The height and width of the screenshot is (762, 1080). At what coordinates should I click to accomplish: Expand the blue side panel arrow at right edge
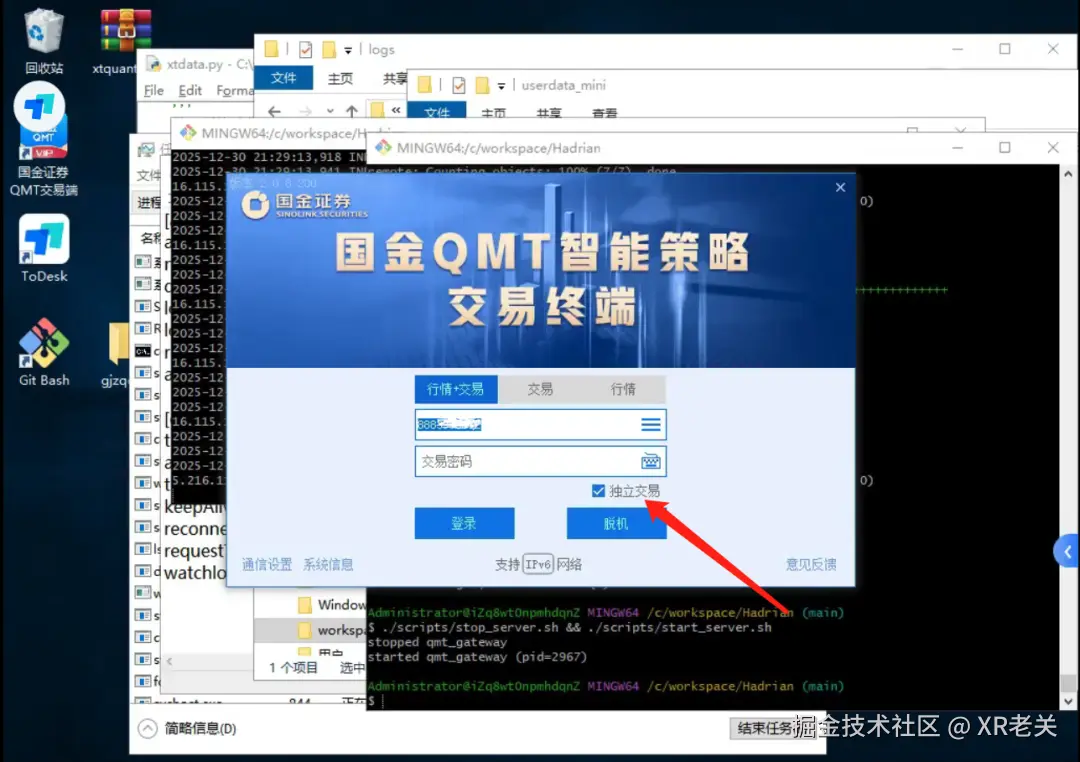coord(1067,552)
